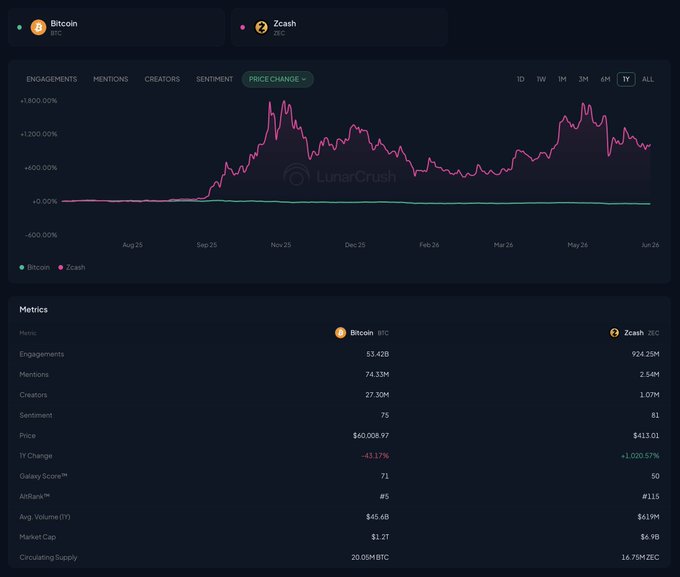Click Bitcoin average volume $45.6B
The width and height of the screenshot is (680, 577).
pyautogui.click(x=377, y=517)
